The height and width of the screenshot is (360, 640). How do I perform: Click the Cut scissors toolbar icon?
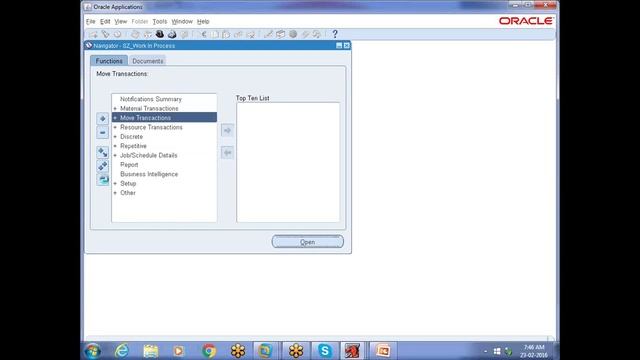(x=203, y=34)
